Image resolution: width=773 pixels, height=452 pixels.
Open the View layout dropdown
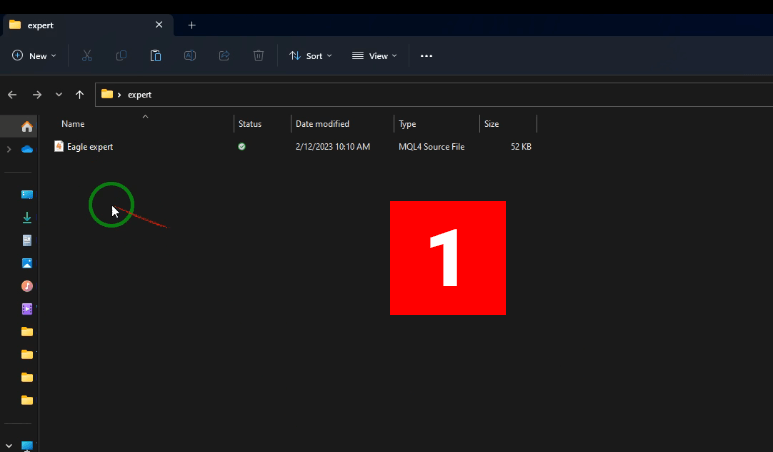coord(374,56)
